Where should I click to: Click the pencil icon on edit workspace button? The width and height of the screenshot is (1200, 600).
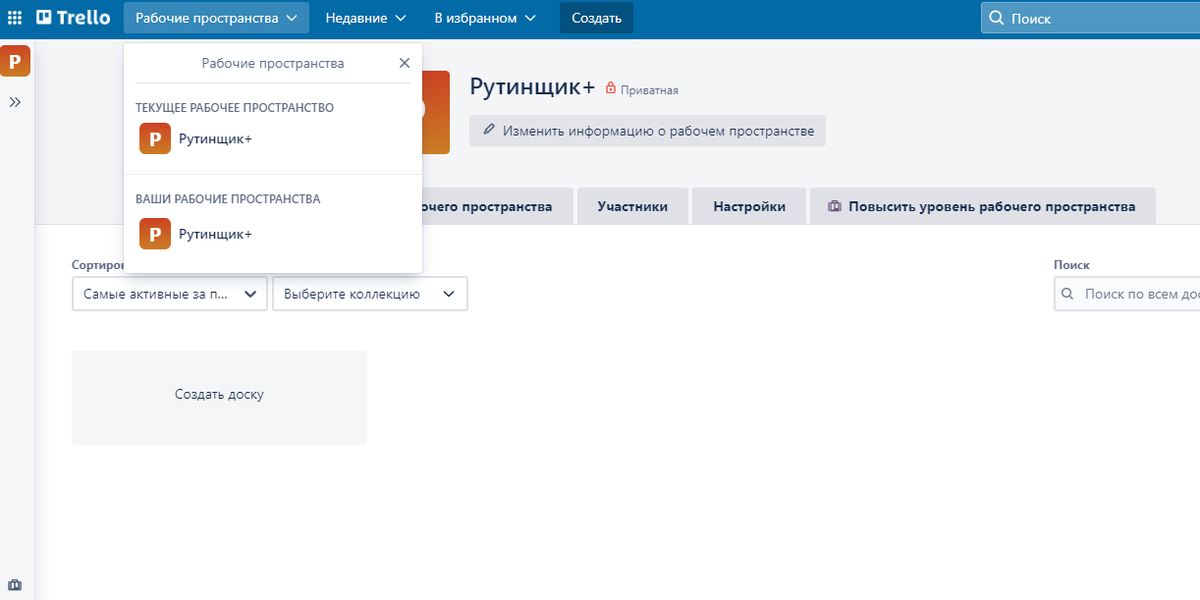click(x=489, y=130)
